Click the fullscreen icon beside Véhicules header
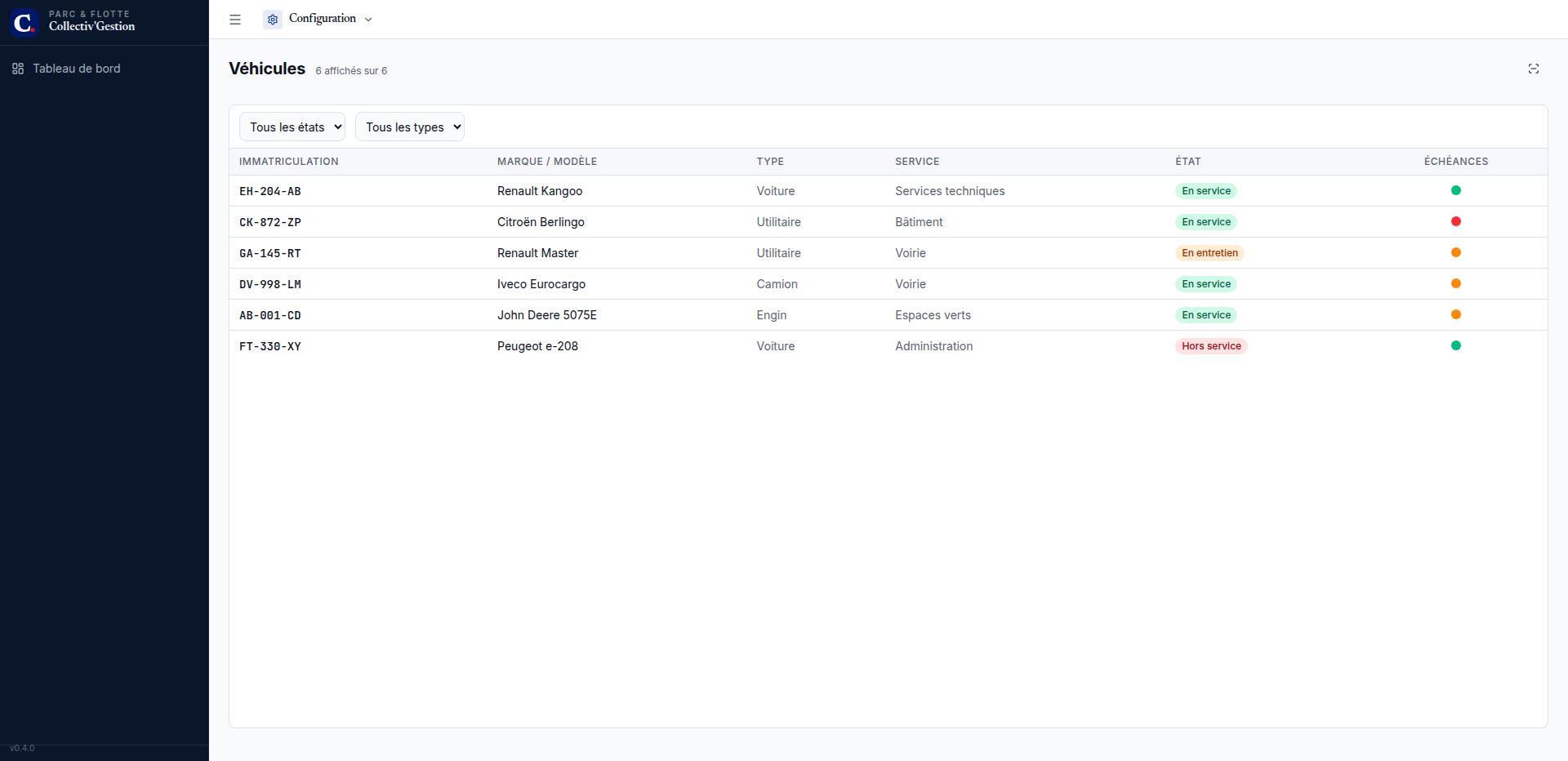The image size is (1568, 761). tap(1534, 69)
